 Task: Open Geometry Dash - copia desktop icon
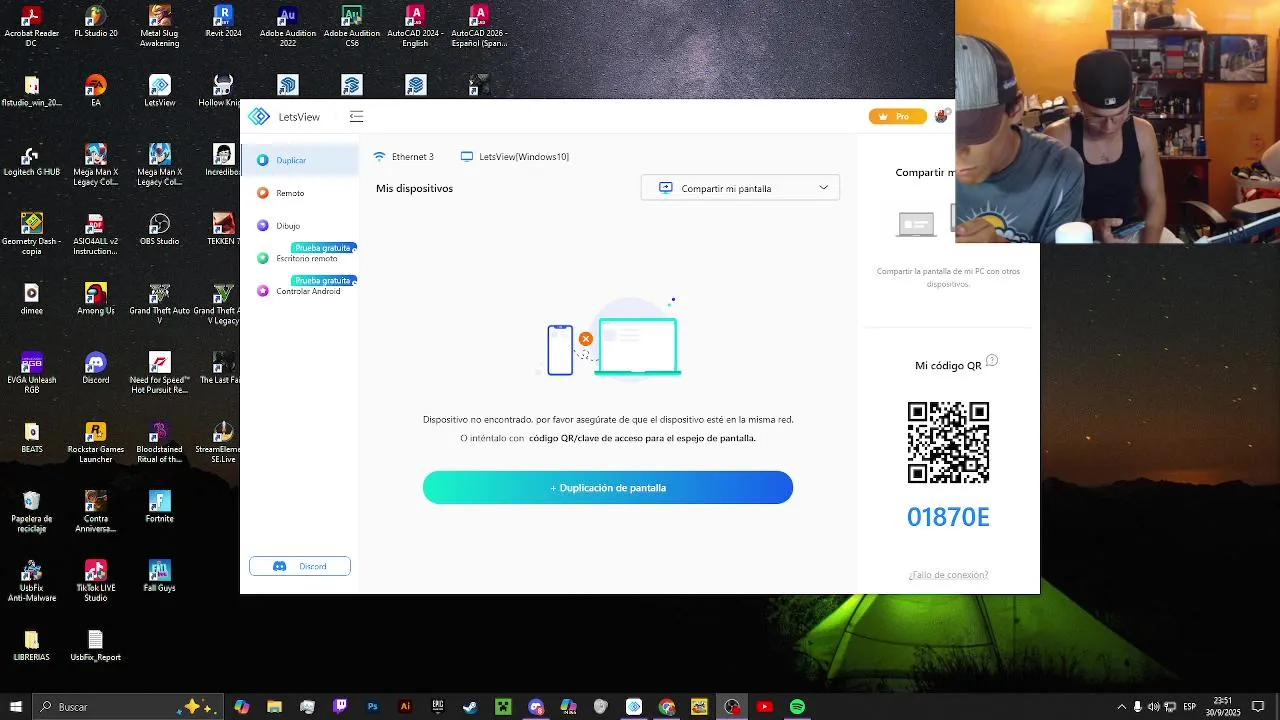coord(32,234)
